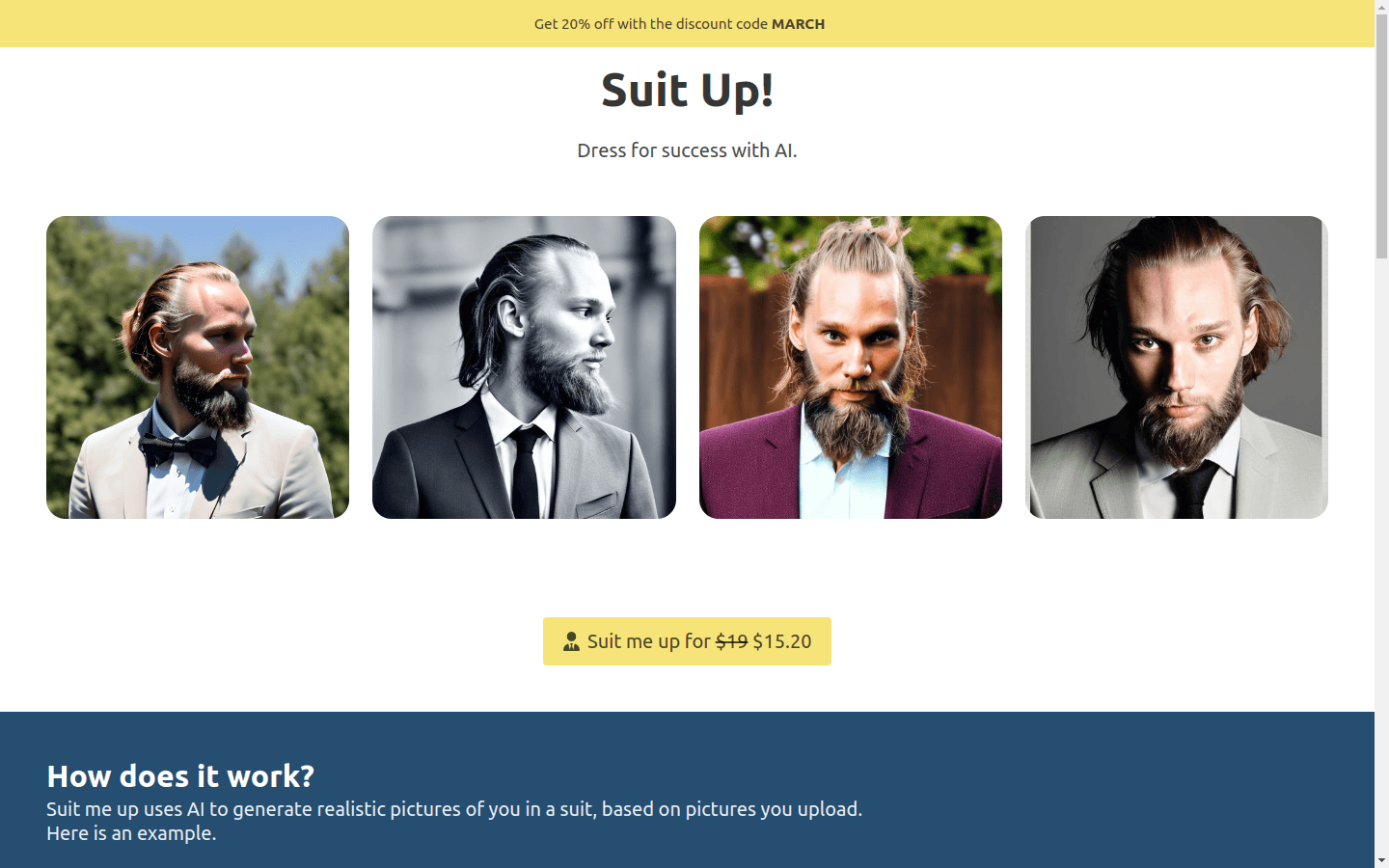Viewport: 1389px width, 868px height.
Task: Click the MARCH discount code text
Action: [x=798, y=24]
